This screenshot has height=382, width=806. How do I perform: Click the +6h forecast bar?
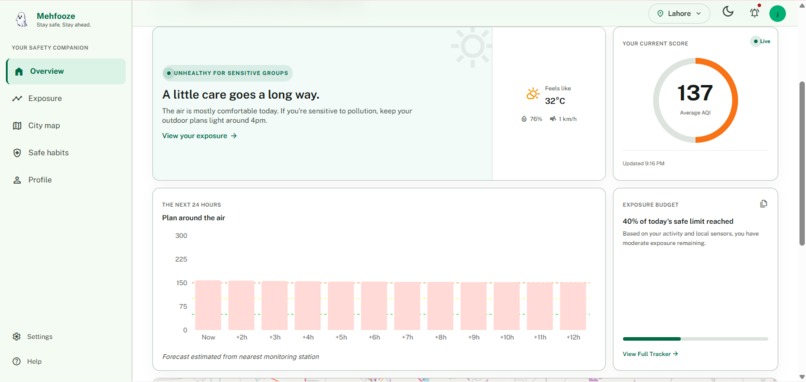[x=374, y=306]
